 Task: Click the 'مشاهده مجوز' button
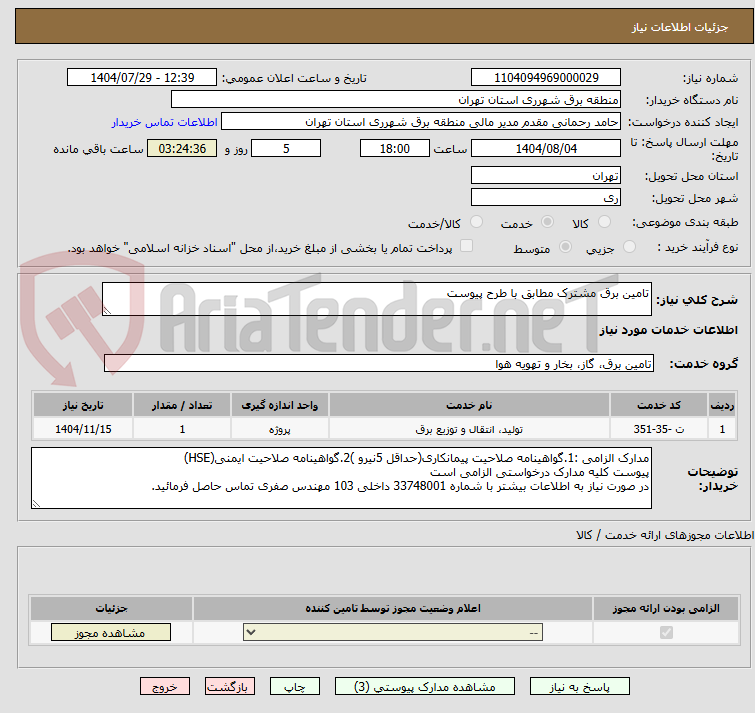111,633
